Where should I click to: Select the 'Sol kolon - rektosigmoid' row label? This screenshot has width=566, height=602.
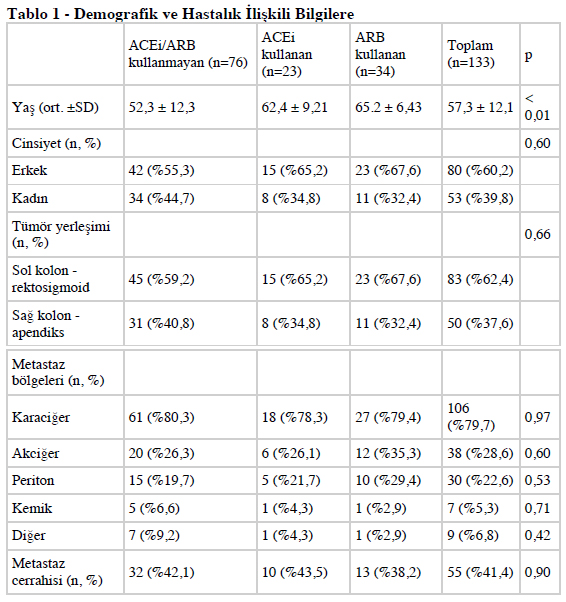coord(51,279)
